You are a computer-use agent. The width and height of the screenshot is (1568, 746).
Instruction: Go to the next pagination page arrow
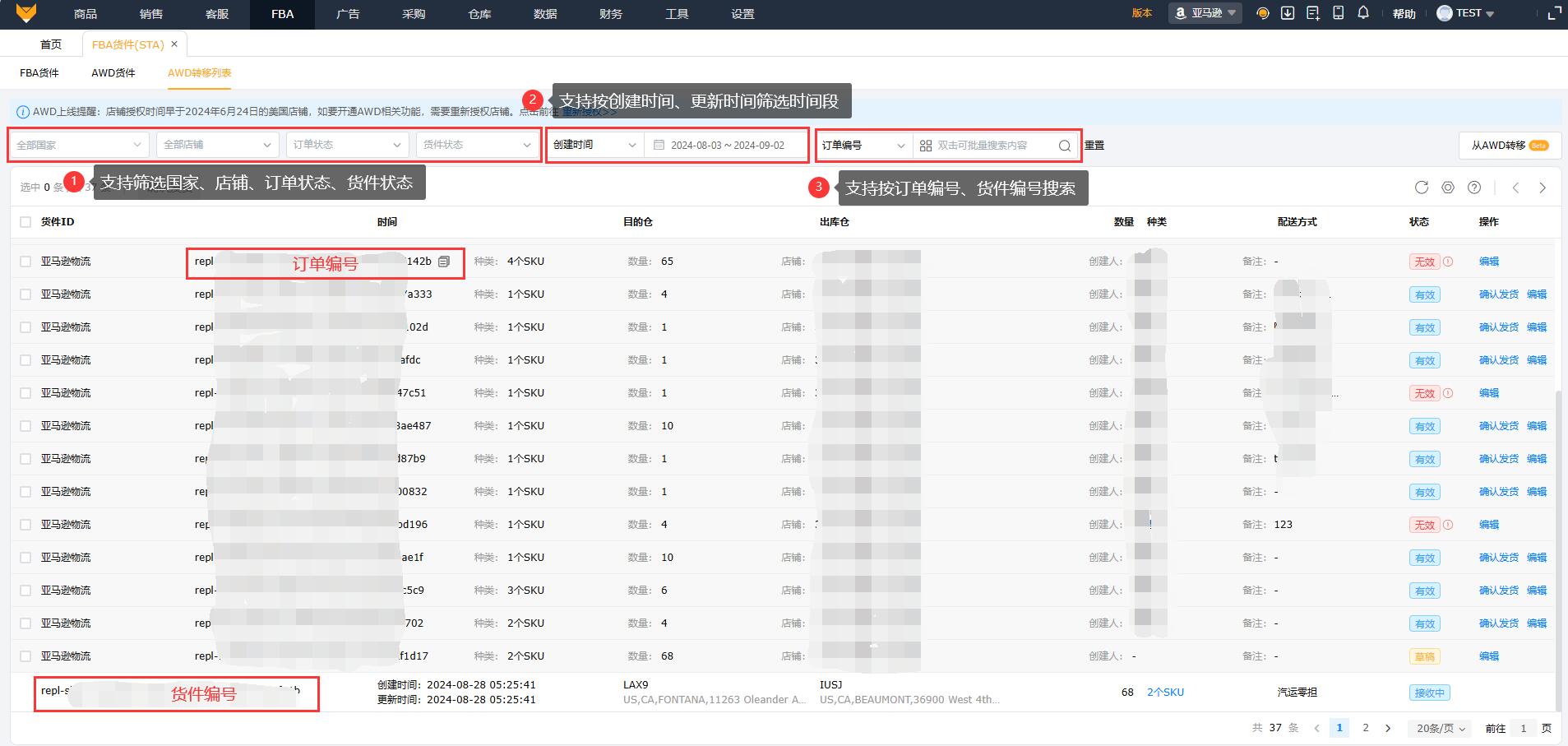[x=1388, y=728]
